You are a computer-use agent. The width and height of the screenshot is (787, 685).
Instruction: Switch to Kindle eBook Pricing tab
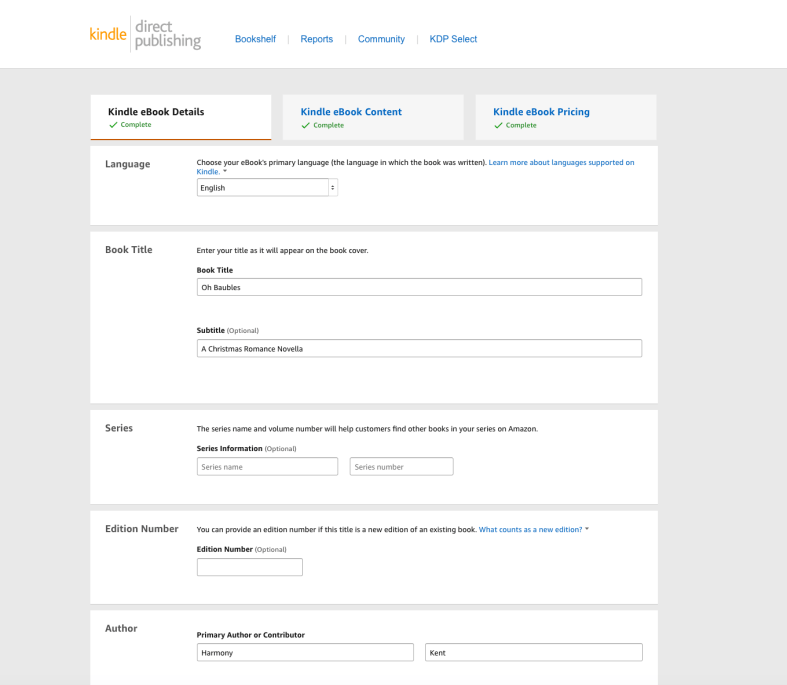tap(541, 112)
